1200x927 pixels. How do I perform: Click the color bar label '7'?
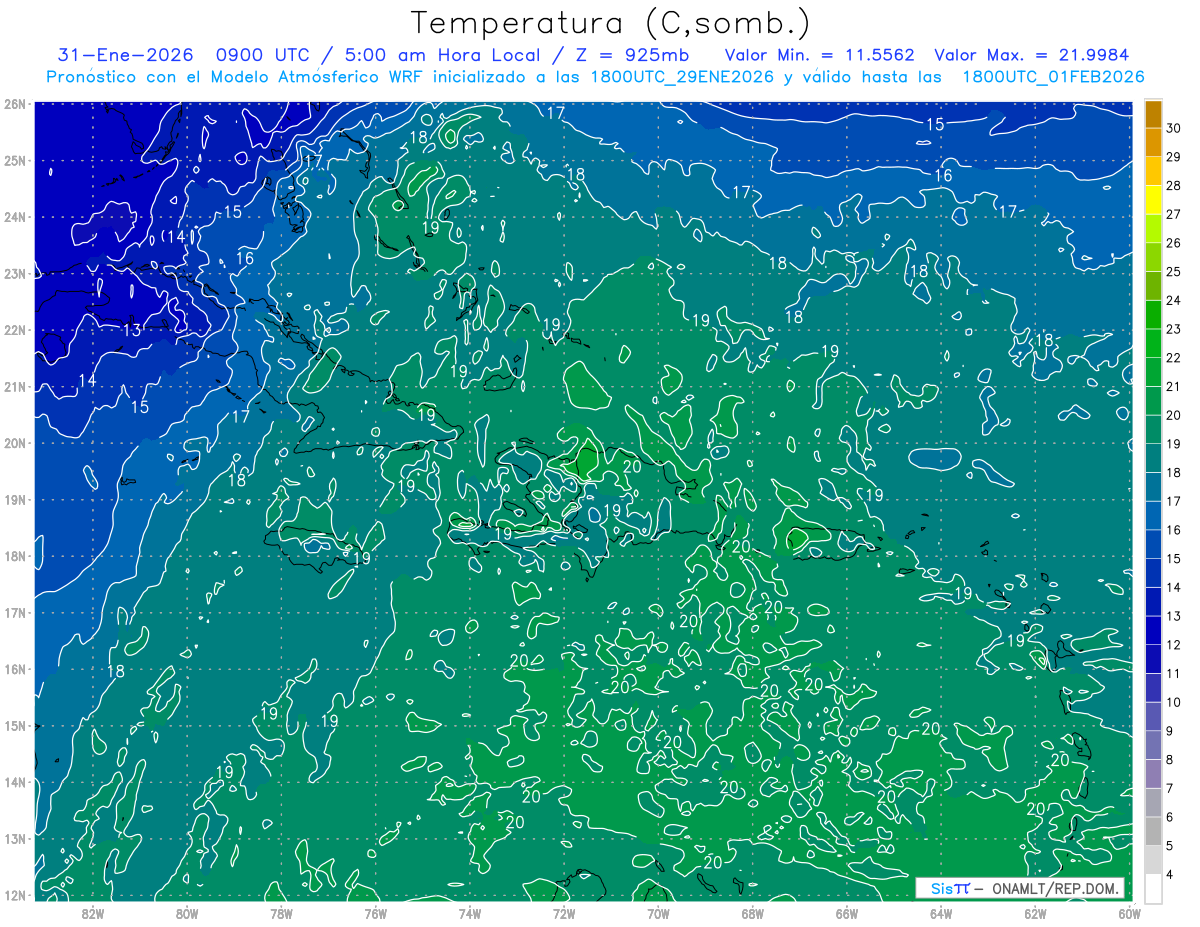[x=1169, y=788]
